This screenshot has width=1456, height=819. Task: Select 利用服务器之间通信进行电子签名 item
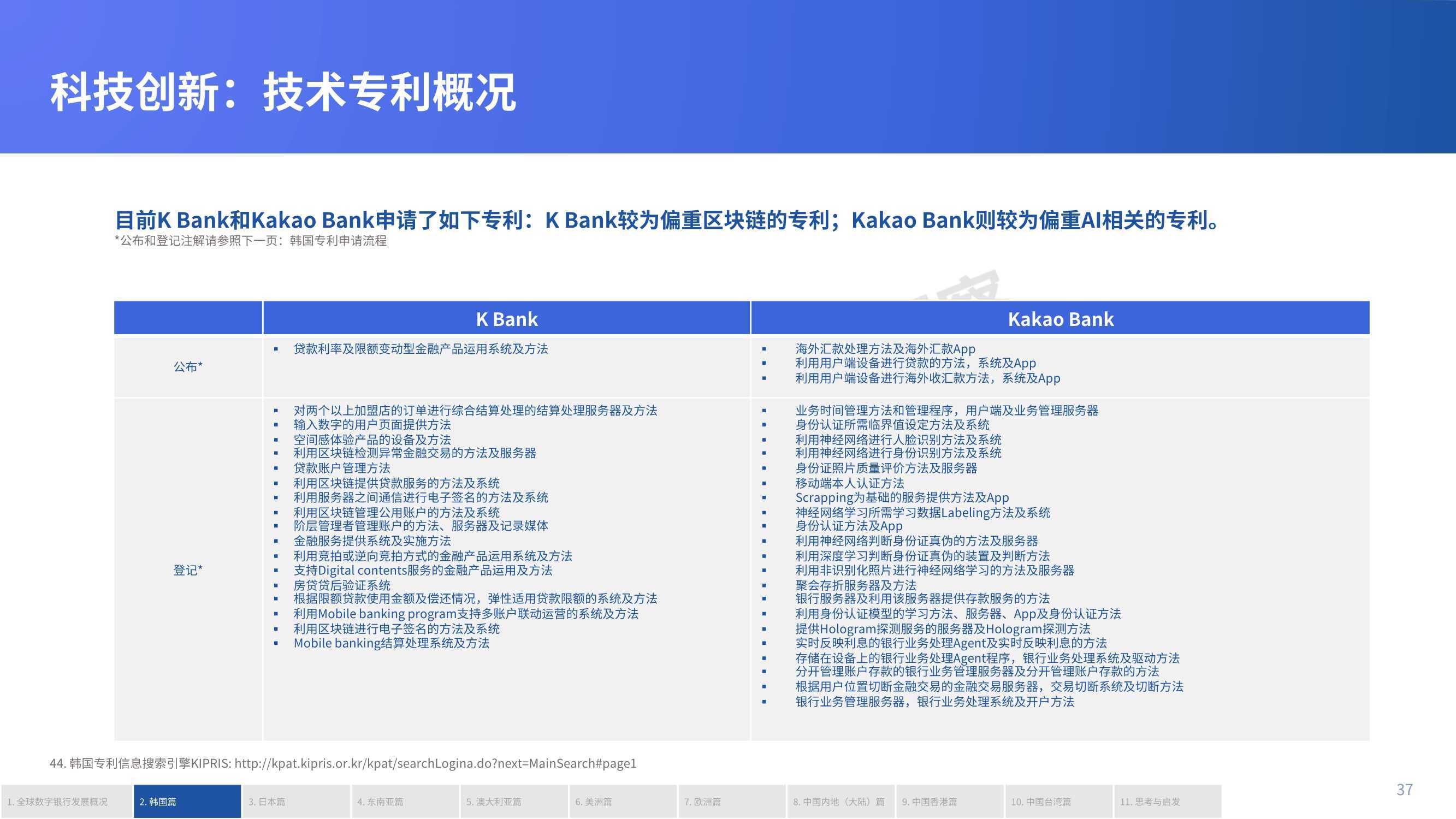pos(421,497)
